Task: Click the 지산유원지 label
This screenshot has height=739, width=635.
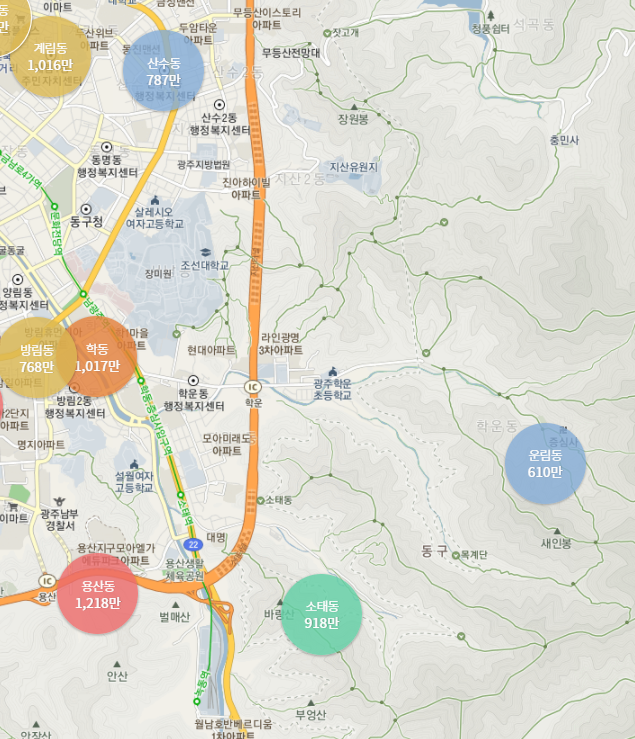Action: click(353, 167)
